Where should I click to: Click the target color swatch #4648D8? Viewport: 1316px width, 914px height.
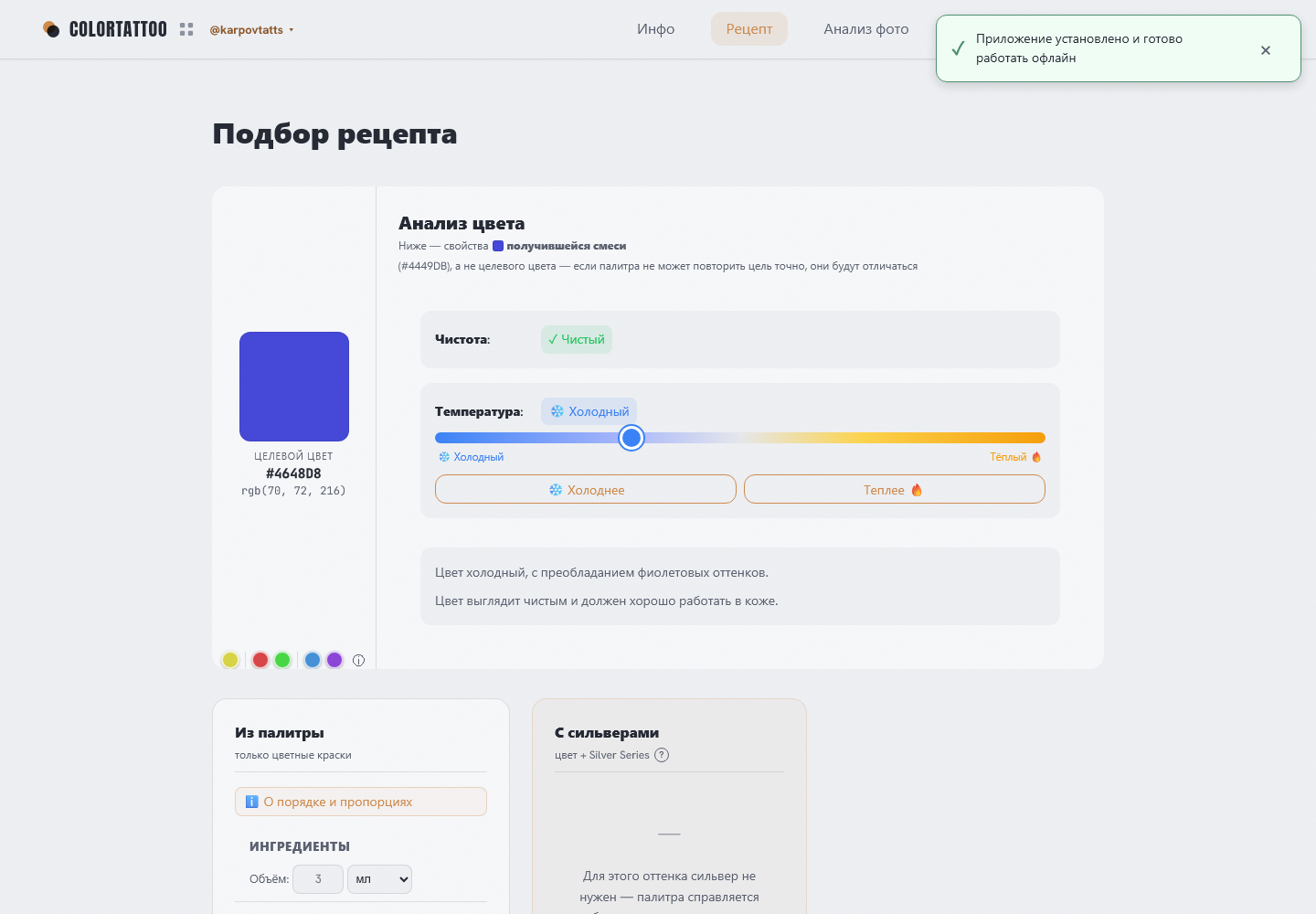click(x=294, y=387)
